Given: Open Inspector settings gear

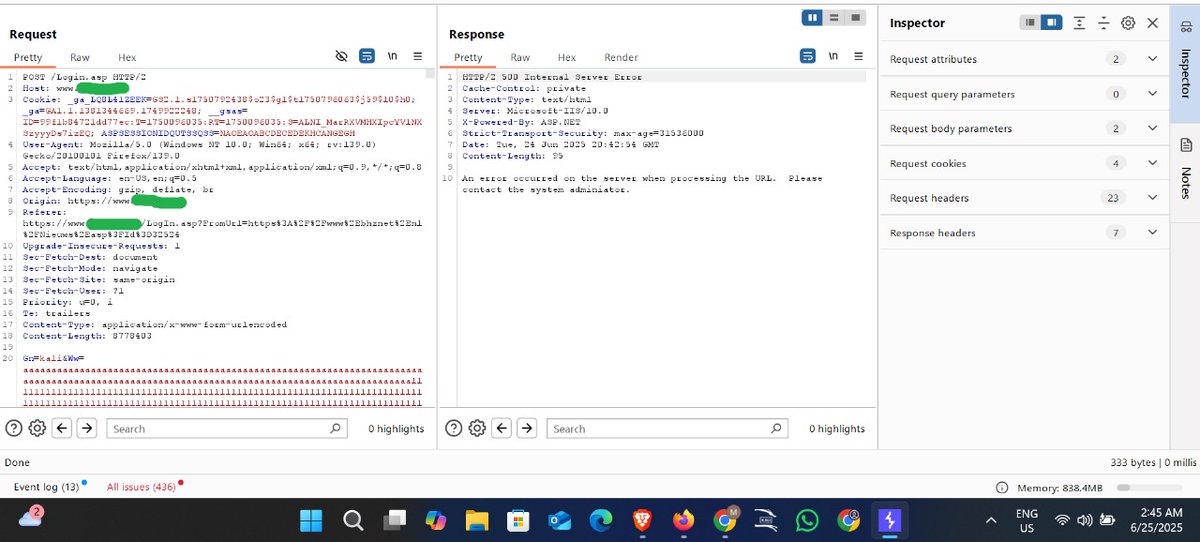Looking at the screenshot, I should pyautogui.click(x=1128, y=22).
